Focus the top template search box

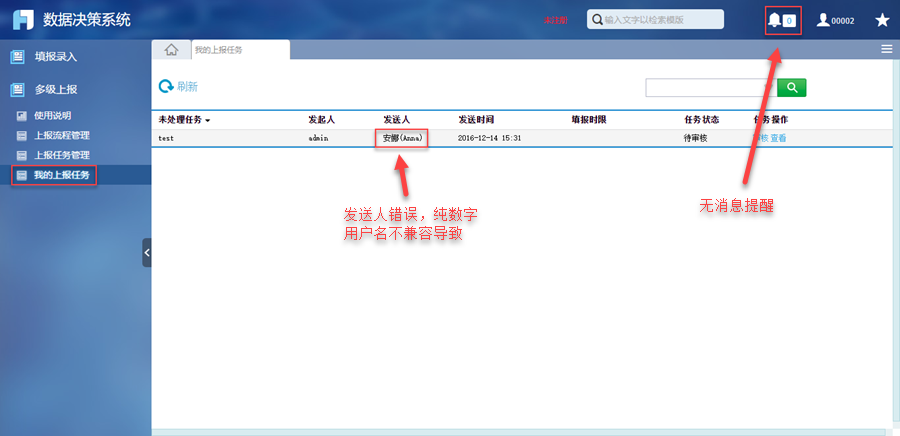655,20
